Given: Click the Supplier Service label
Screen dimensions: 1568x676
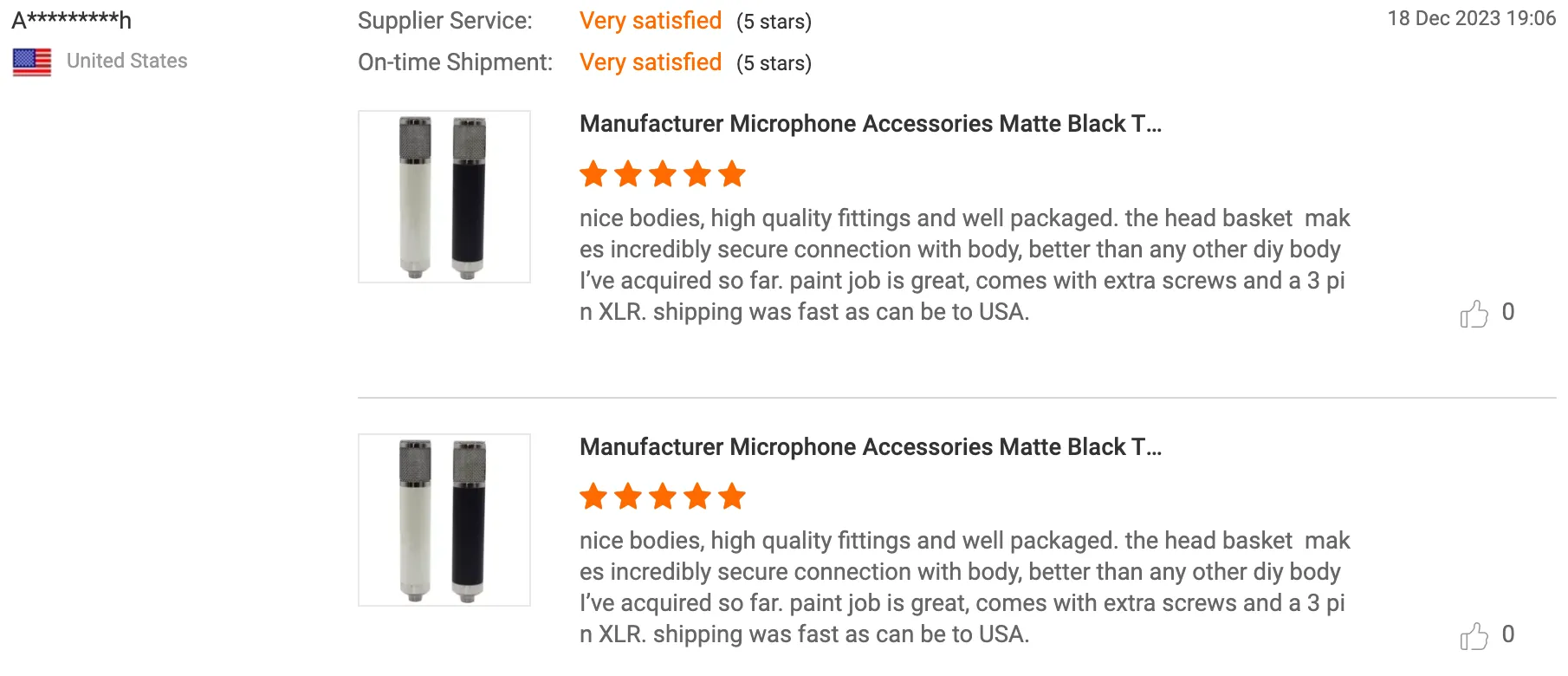Looking at the screenshot, I should 444,21.
